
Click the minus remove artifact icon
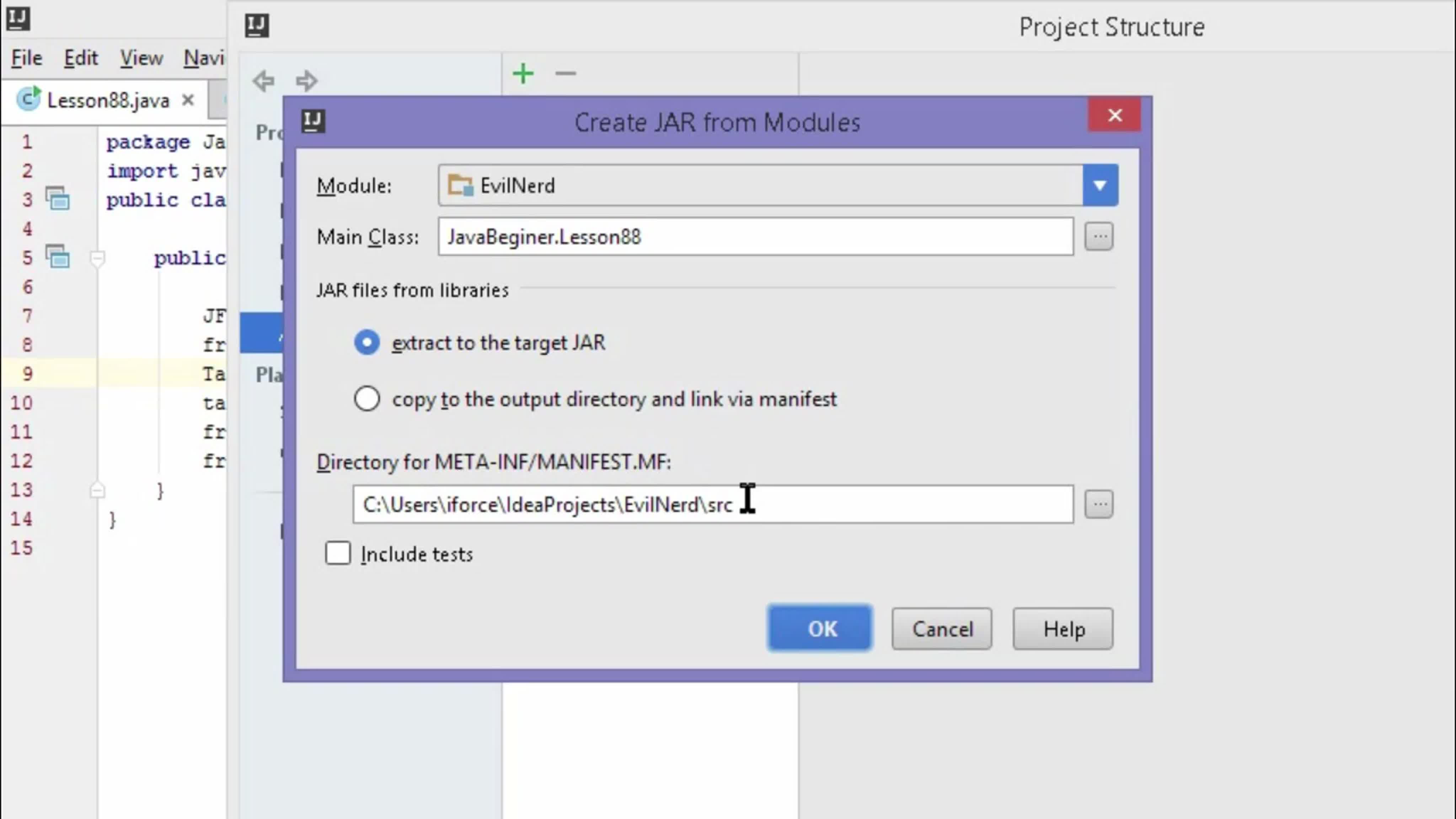coord(565,74)
